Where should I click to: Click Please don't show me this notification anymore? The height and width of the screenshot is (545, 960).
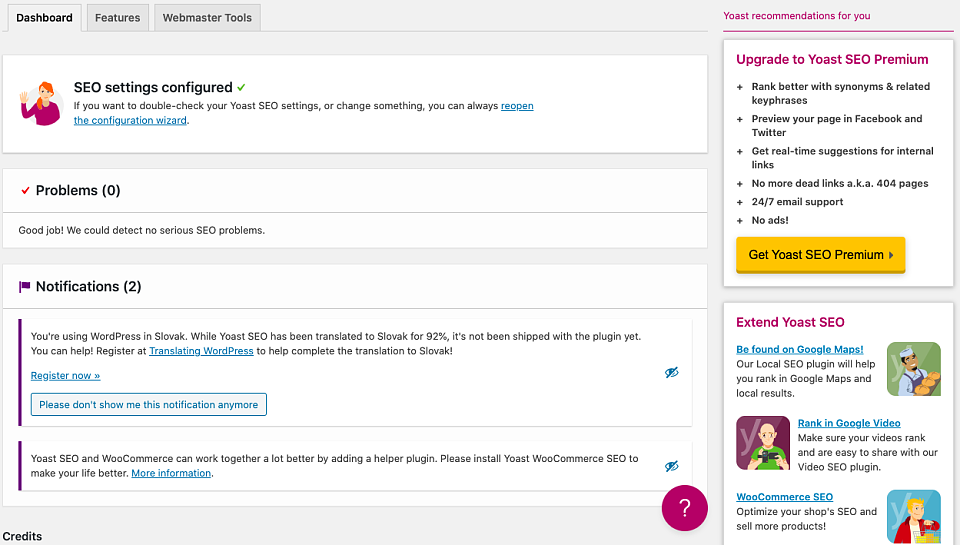[x=149, y=405]
